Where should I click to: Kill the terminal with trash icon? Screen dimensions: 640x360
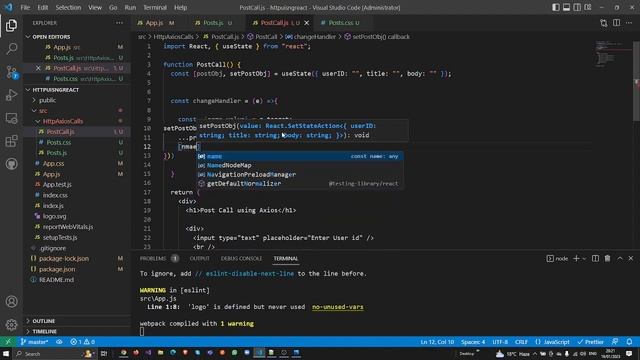tap(607, 258)
